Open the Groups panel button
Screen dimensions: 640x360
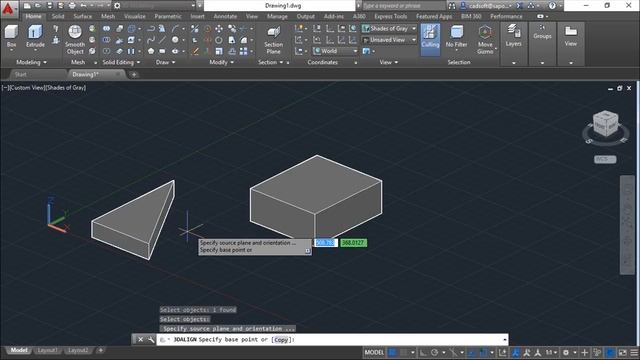542,33
